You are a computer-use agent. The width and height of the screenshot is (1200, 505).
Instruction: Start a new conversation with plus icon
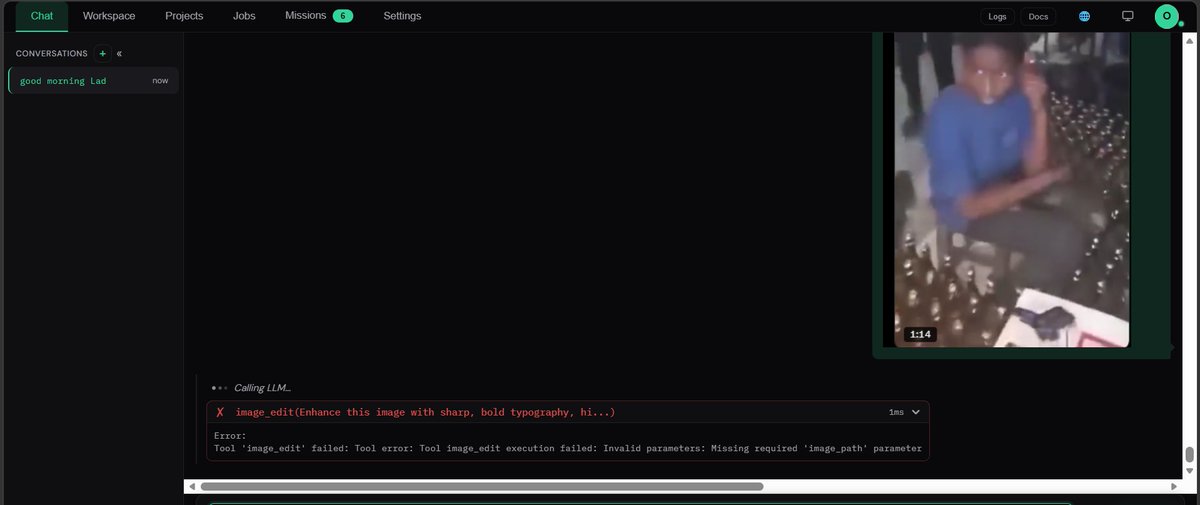pyautogui.click(x=102, y=53)
